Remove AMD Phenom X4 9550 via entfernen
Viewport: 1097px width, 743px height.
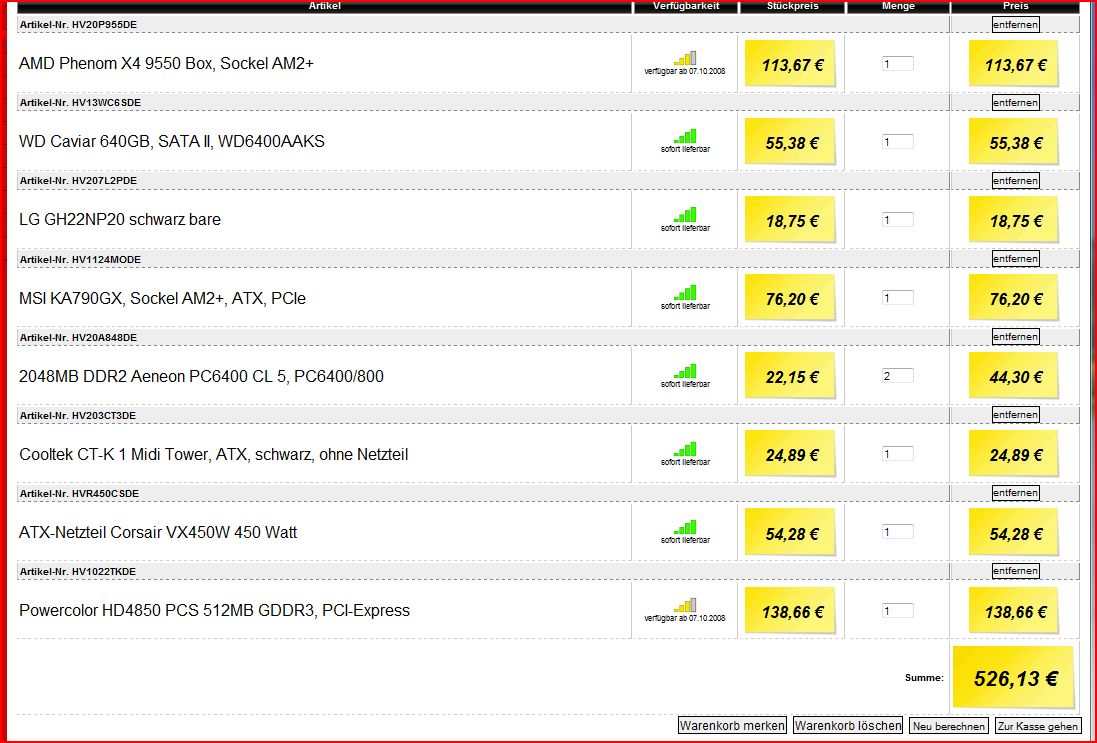click(x=1015, y=24)
